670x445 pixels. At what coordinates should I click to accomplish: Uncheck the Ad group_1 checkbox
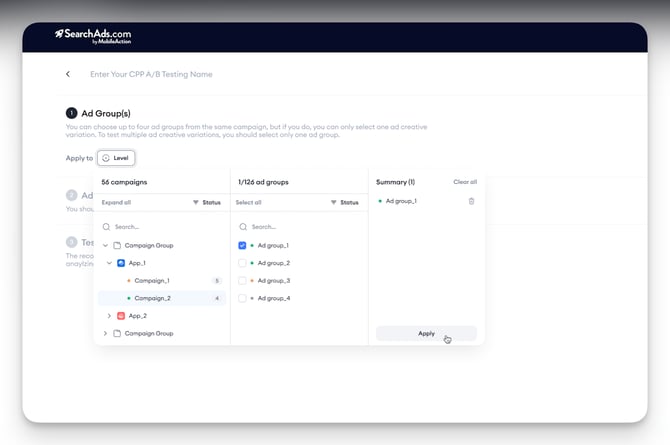(242, 245)
